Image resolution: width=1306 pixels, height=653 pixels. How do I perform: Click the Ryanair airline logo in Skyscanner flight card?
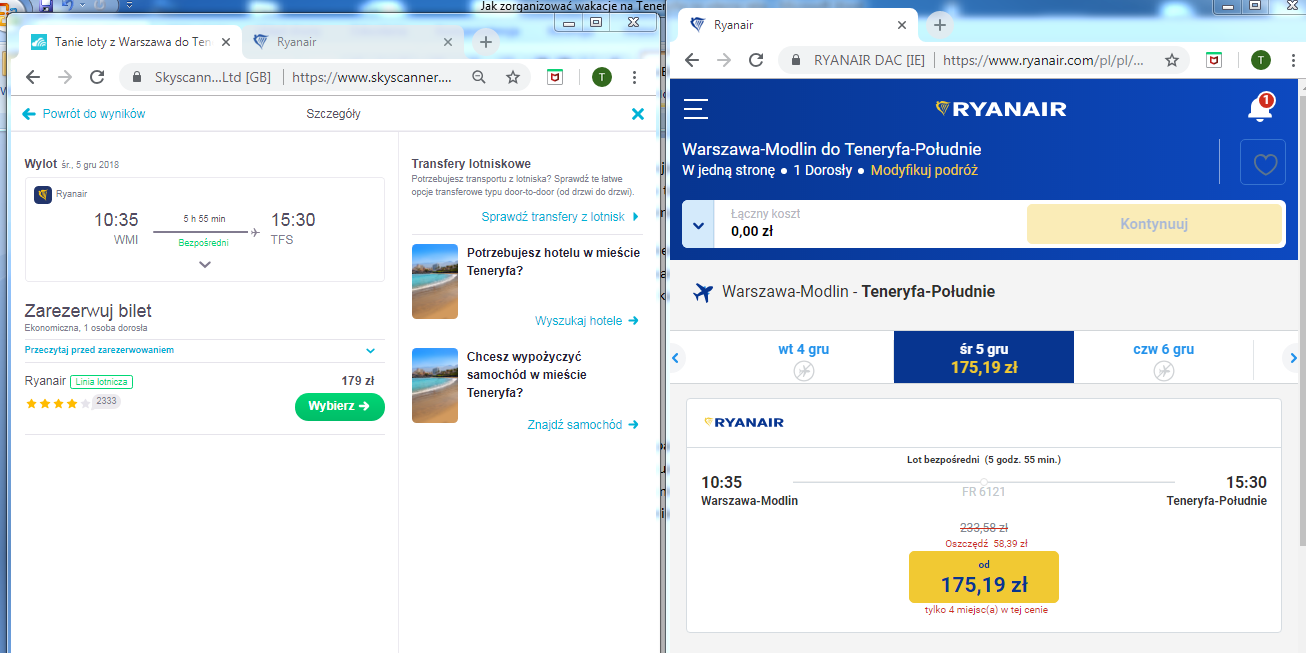(x=43, y=195)
